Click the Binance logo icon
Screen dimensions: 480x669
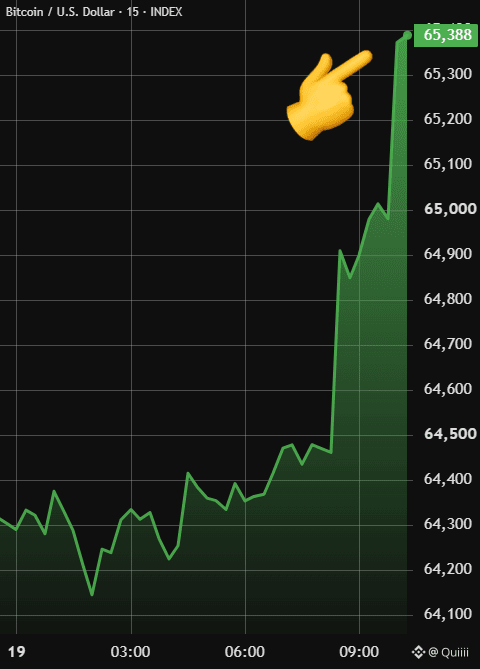tap(418, 652)
